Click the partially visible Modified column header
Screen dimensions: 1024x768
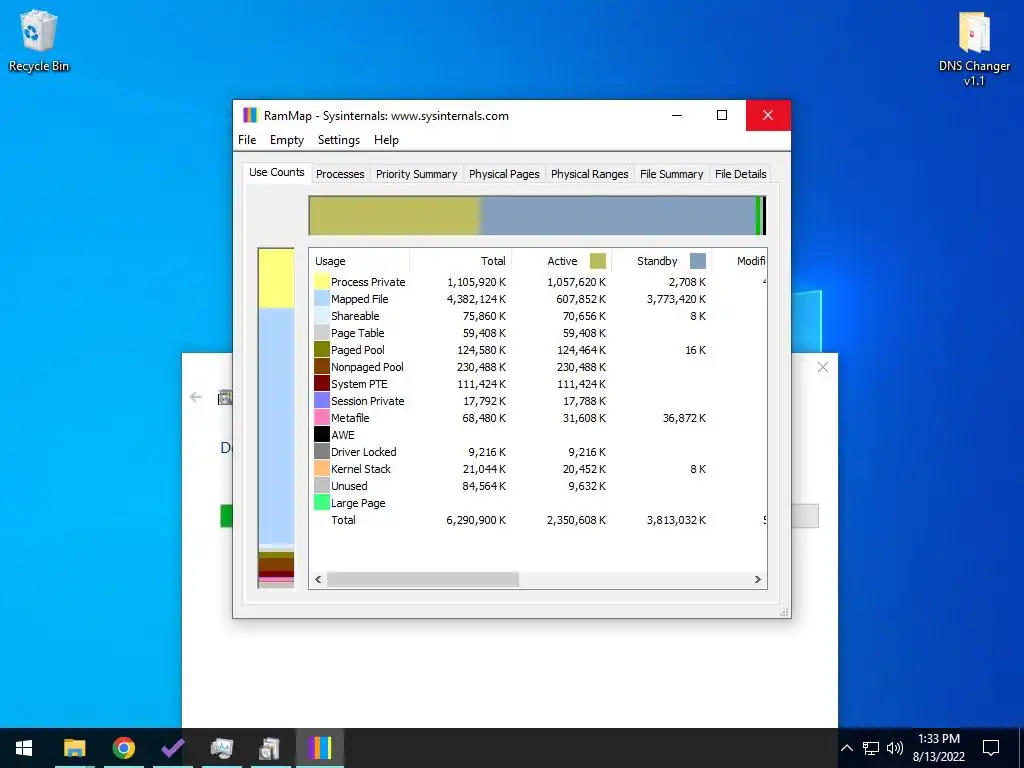tap(739, 261)
